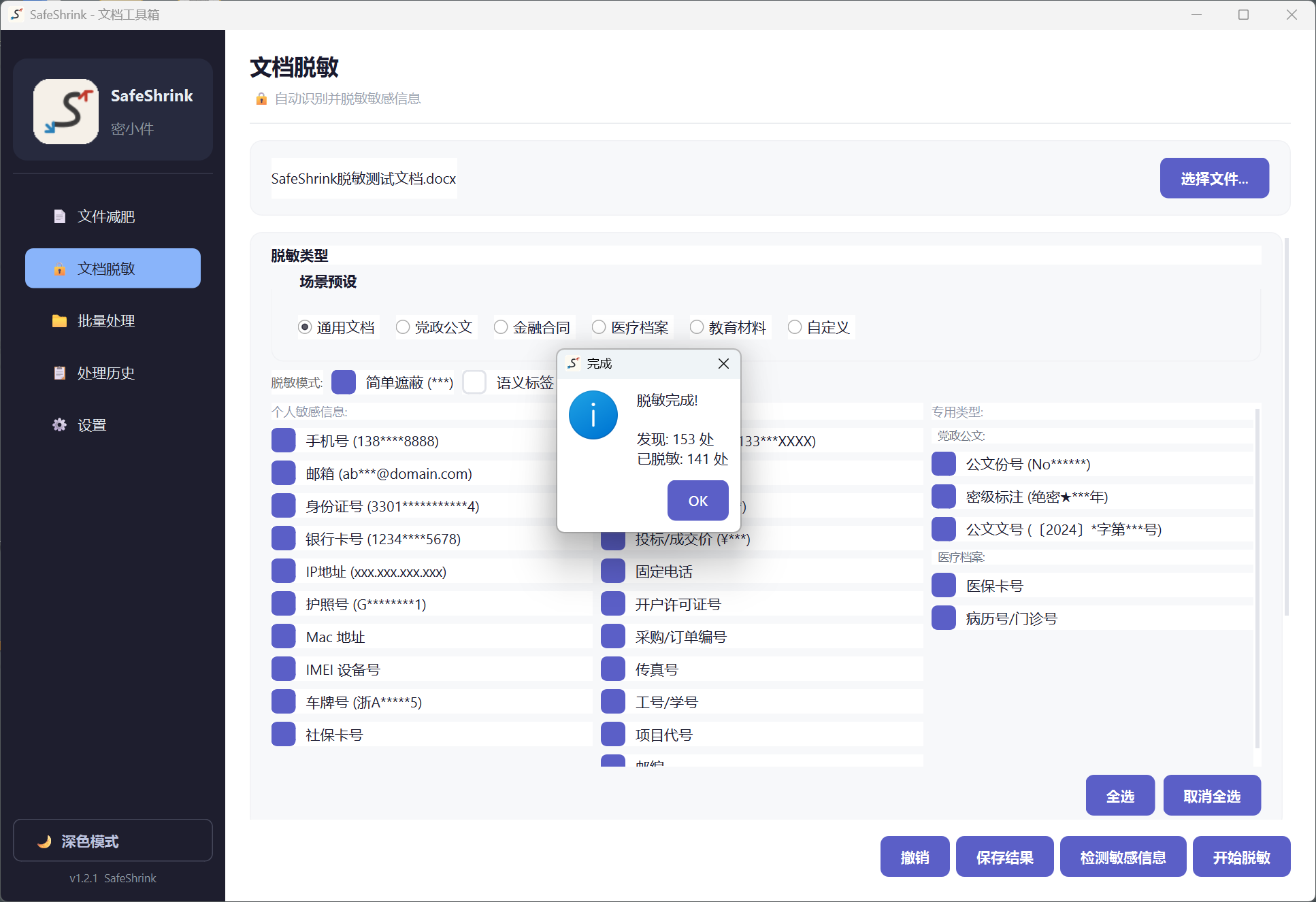Click the file path field showing SafeShrink脱敏测试文档.docx

pyautogui.click(x=364, y=178)
